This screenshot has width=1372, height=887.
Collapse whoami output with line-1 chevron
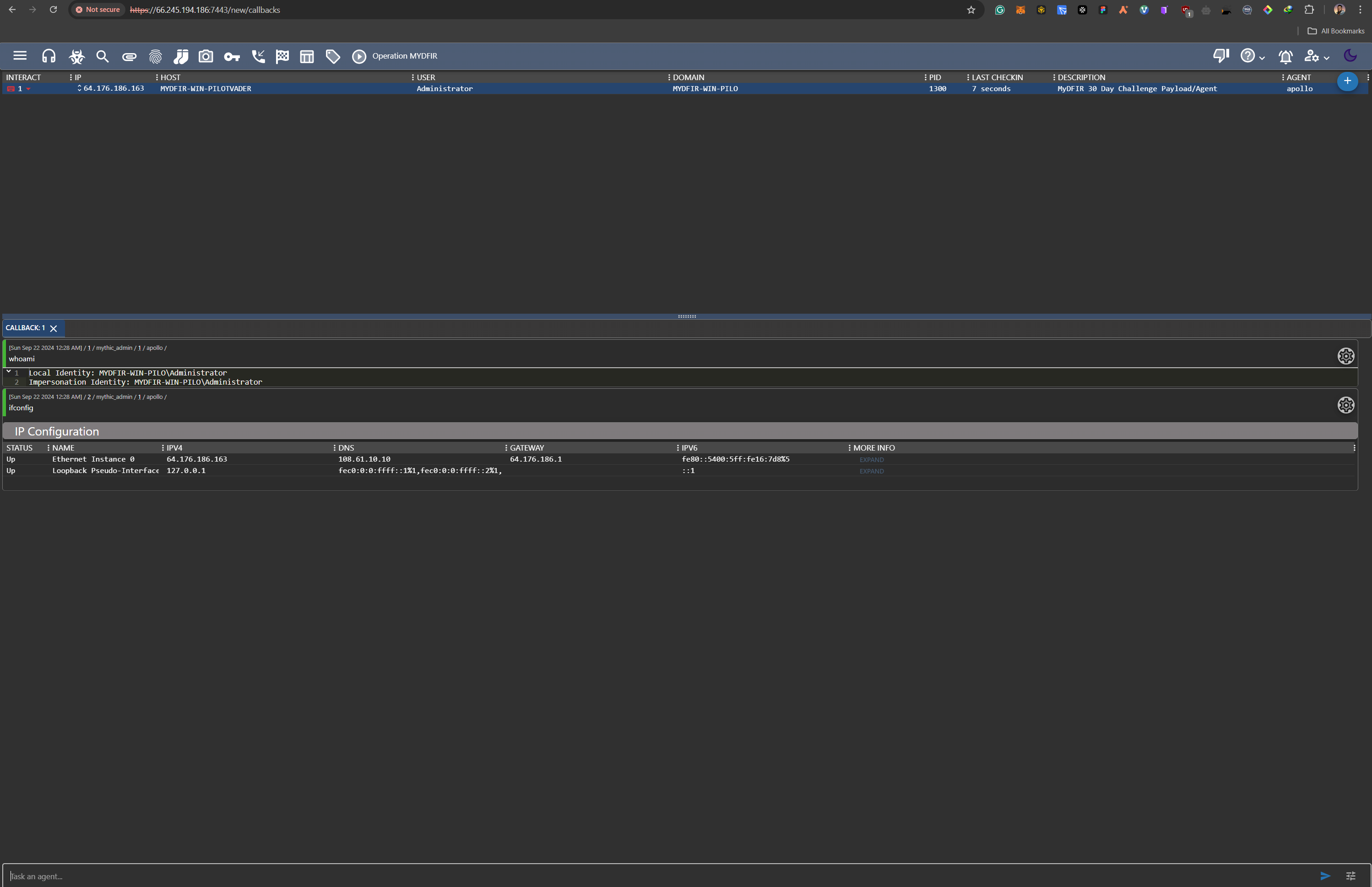[x=9, y=371]
